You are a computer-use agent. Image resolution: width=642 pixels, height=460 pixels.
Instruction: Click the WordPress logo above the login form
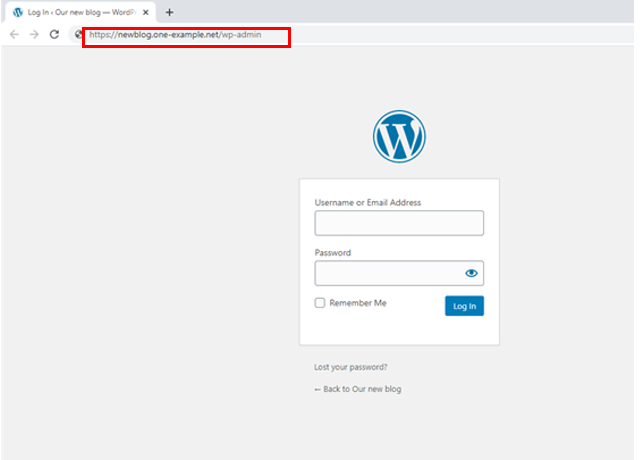coord(399,137)
